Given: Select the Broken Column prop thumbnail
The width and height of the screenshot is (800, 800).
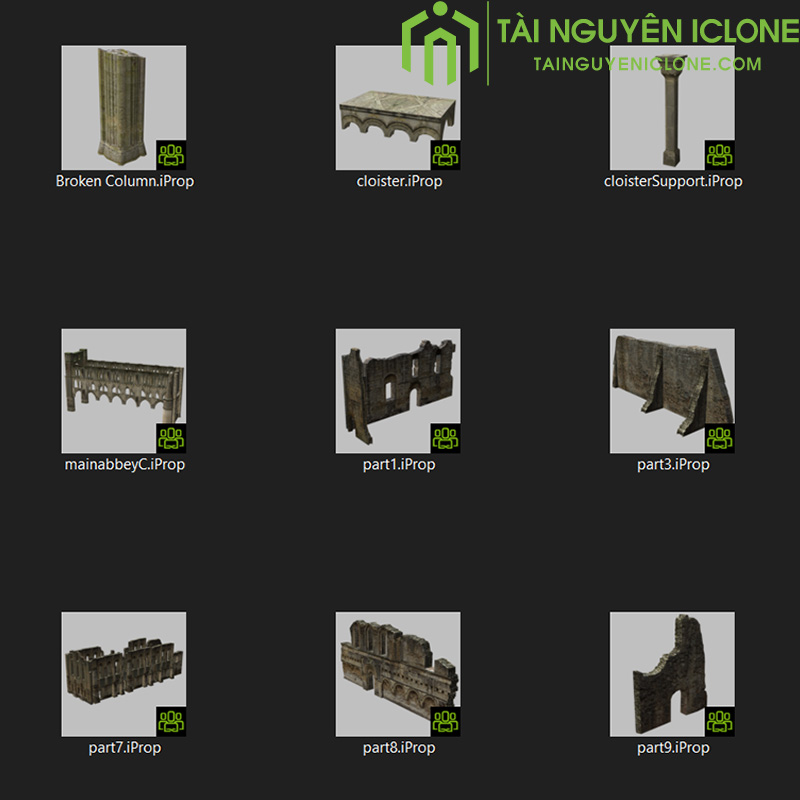Looking at the screenshot, I should click(x=123, y=108).
